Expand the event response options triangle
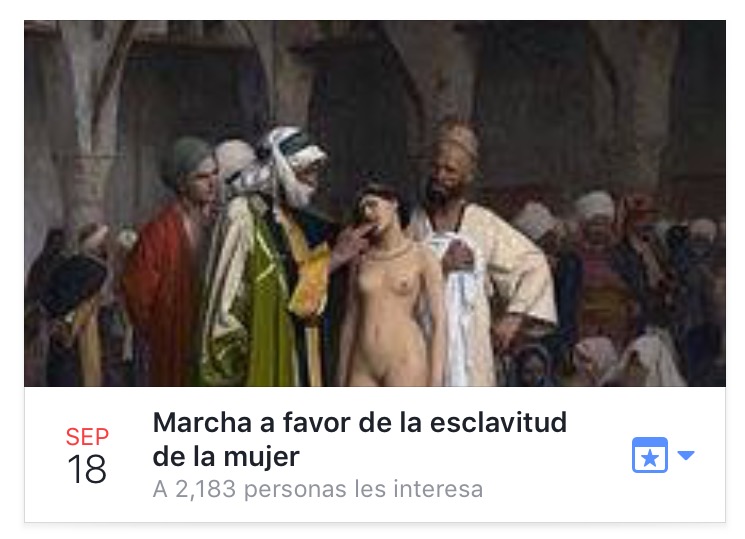 [686, 455]
